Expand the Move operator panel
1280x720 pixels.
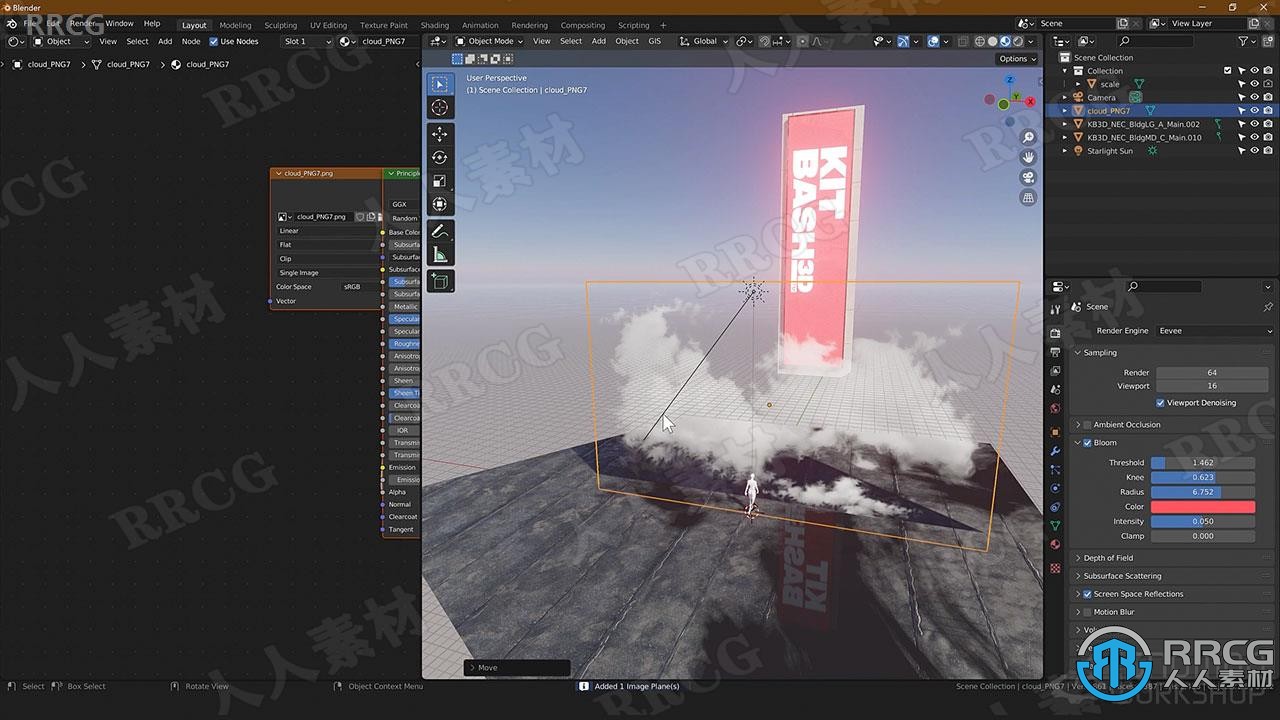tap(518, 667)
